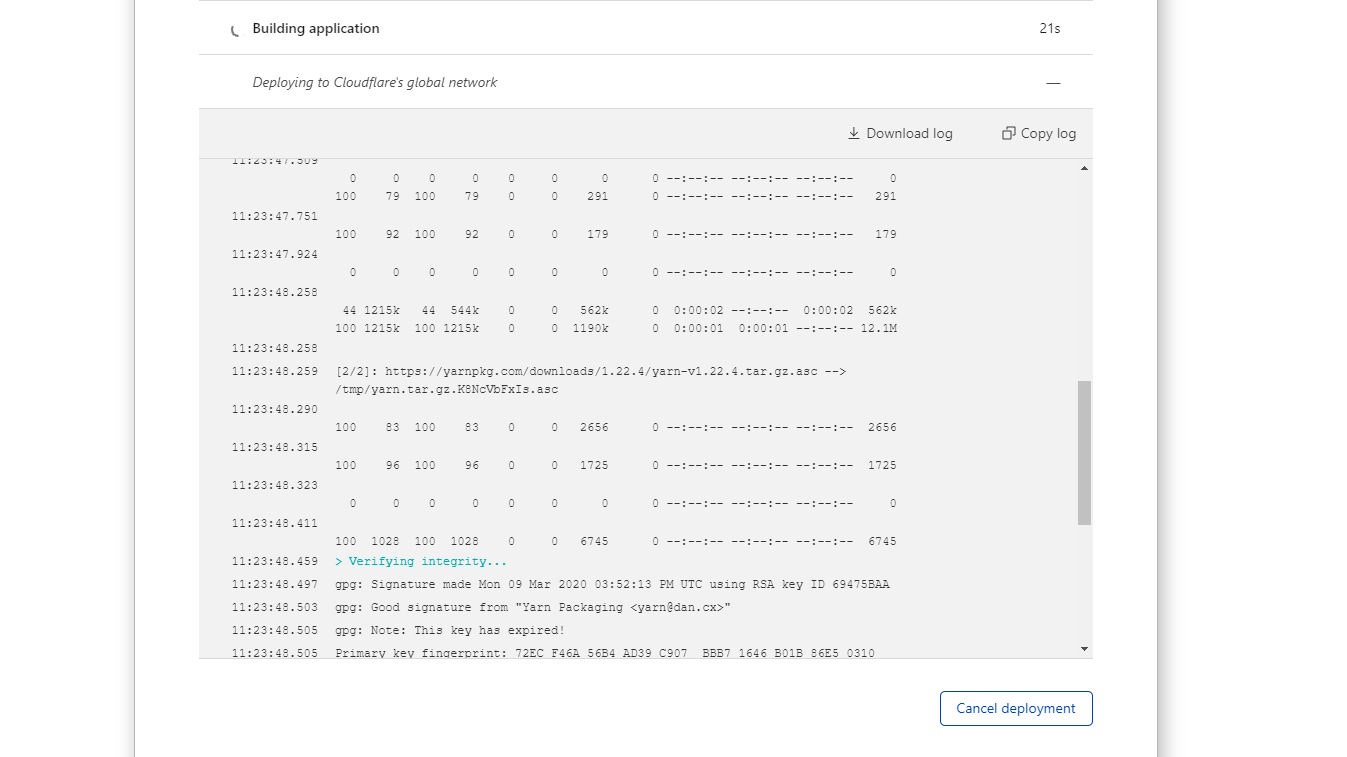This screenshot has width=1347, height=757.
Task: Click the copy icon beside Copy log
Action: (x=1008, y=133)
